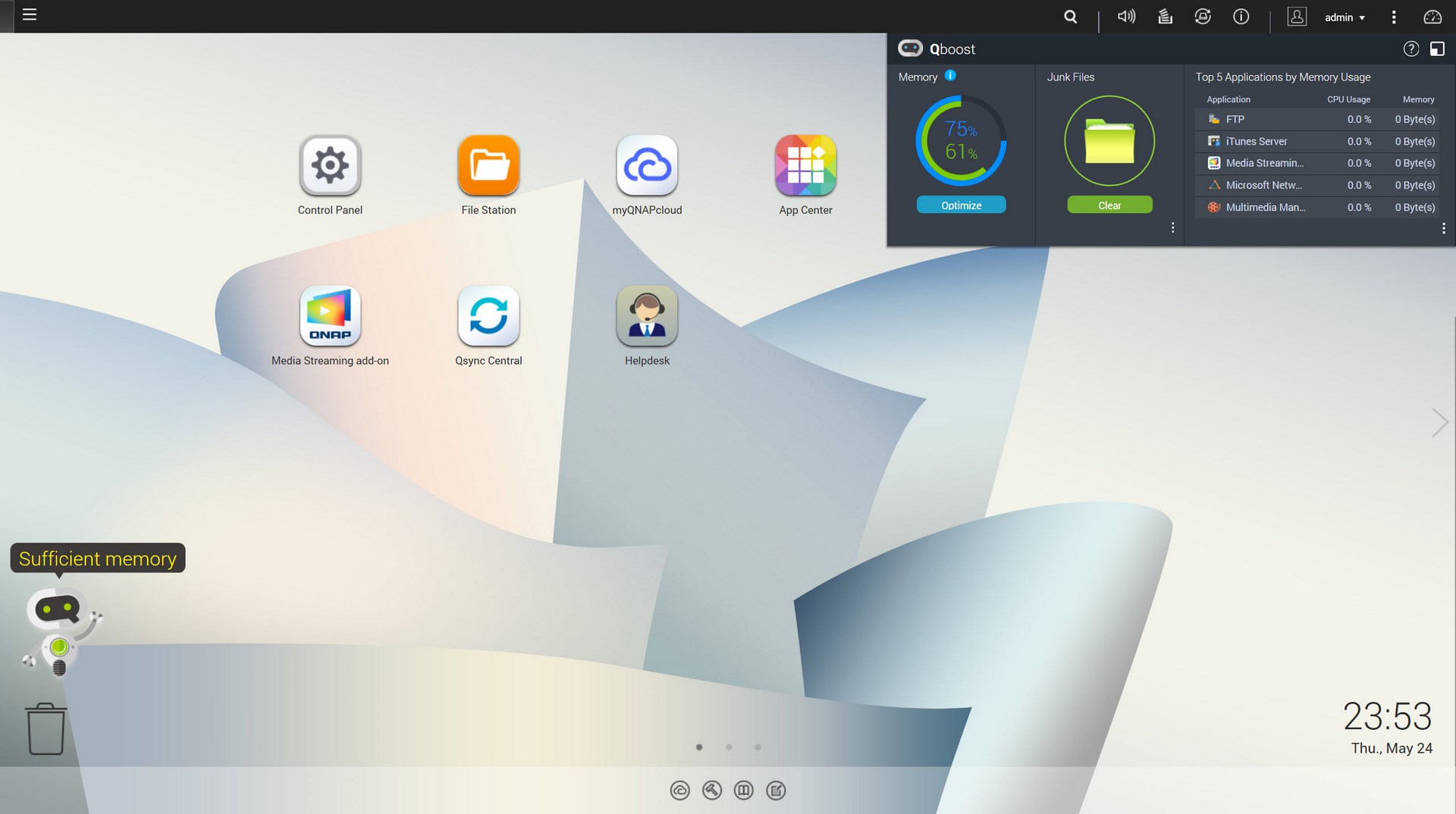Select the iTunes Server row
Viewport: 1456px width, 814px height.
pyautogui.click(x=1317, y=142)
